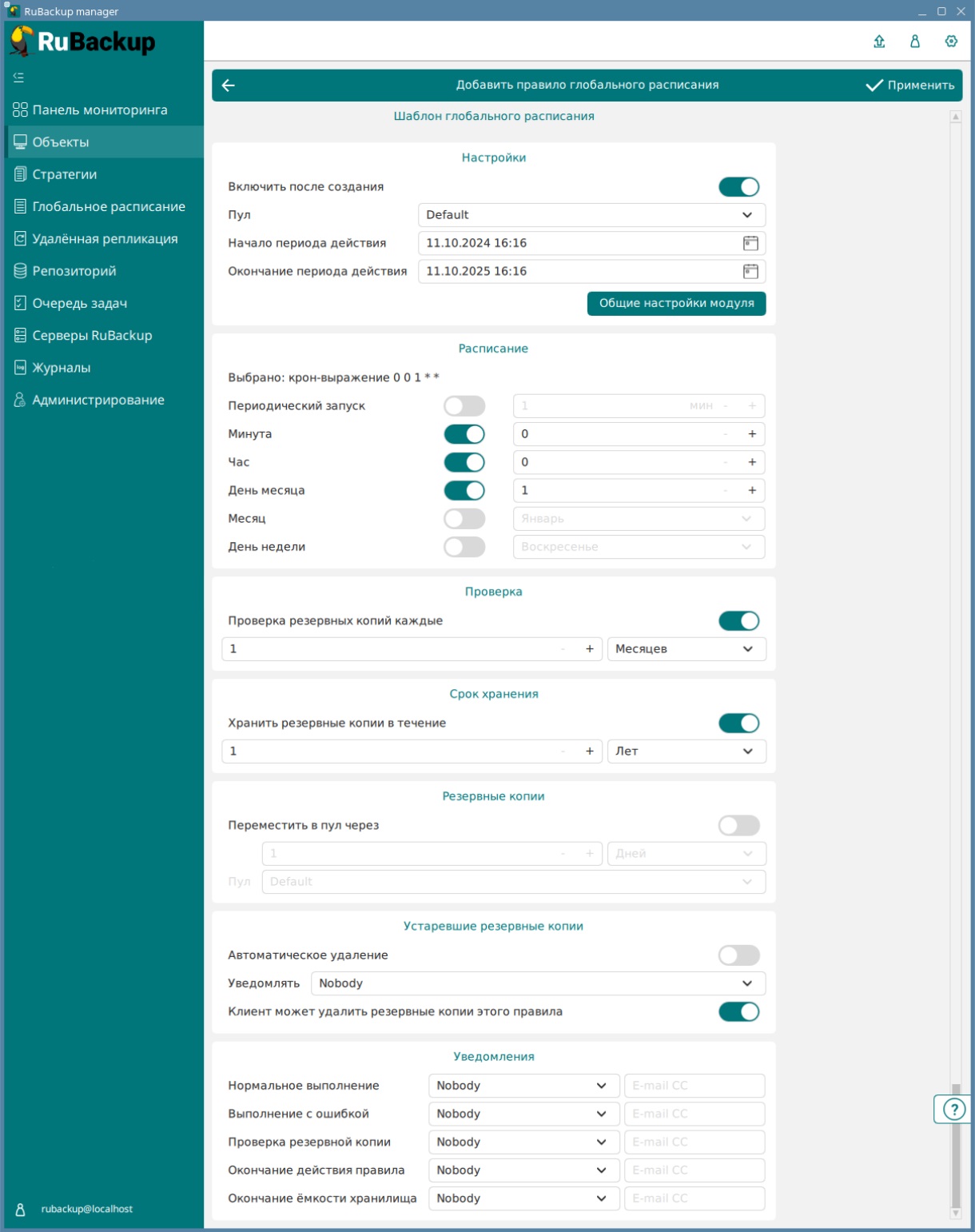Image resolution: width=975 pixels, height=1232 pixels.
Task: Open calendar for end of validity period
Action: (x=750, y=271)
